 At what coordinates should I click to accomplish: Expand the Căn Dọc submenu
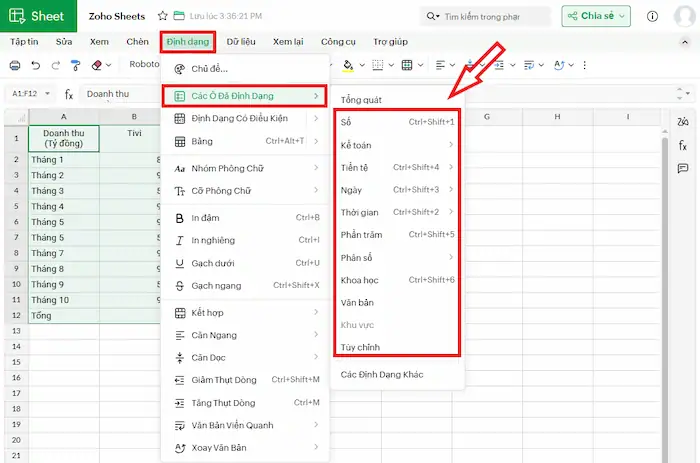click(245, 358)
